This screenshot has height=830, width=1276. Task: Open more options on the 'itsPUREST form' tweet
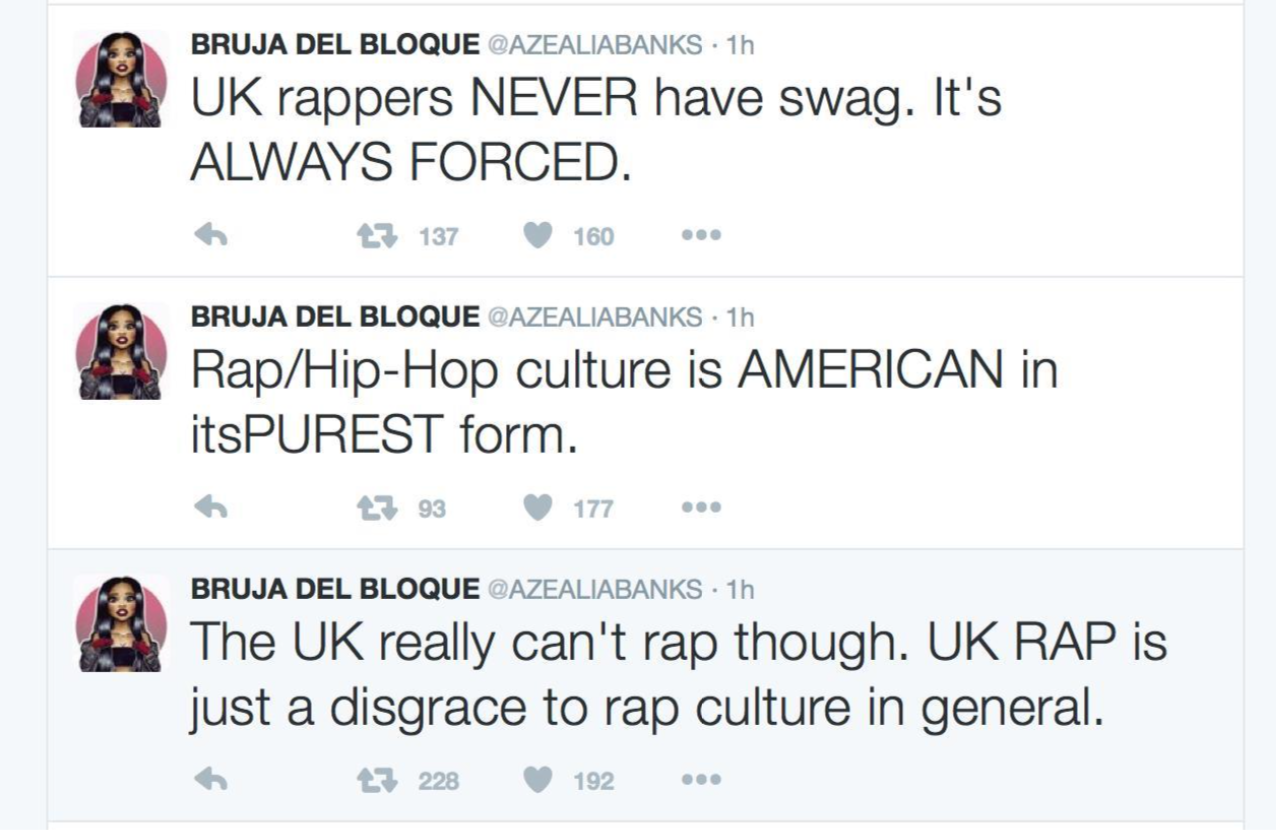(700, 509)
